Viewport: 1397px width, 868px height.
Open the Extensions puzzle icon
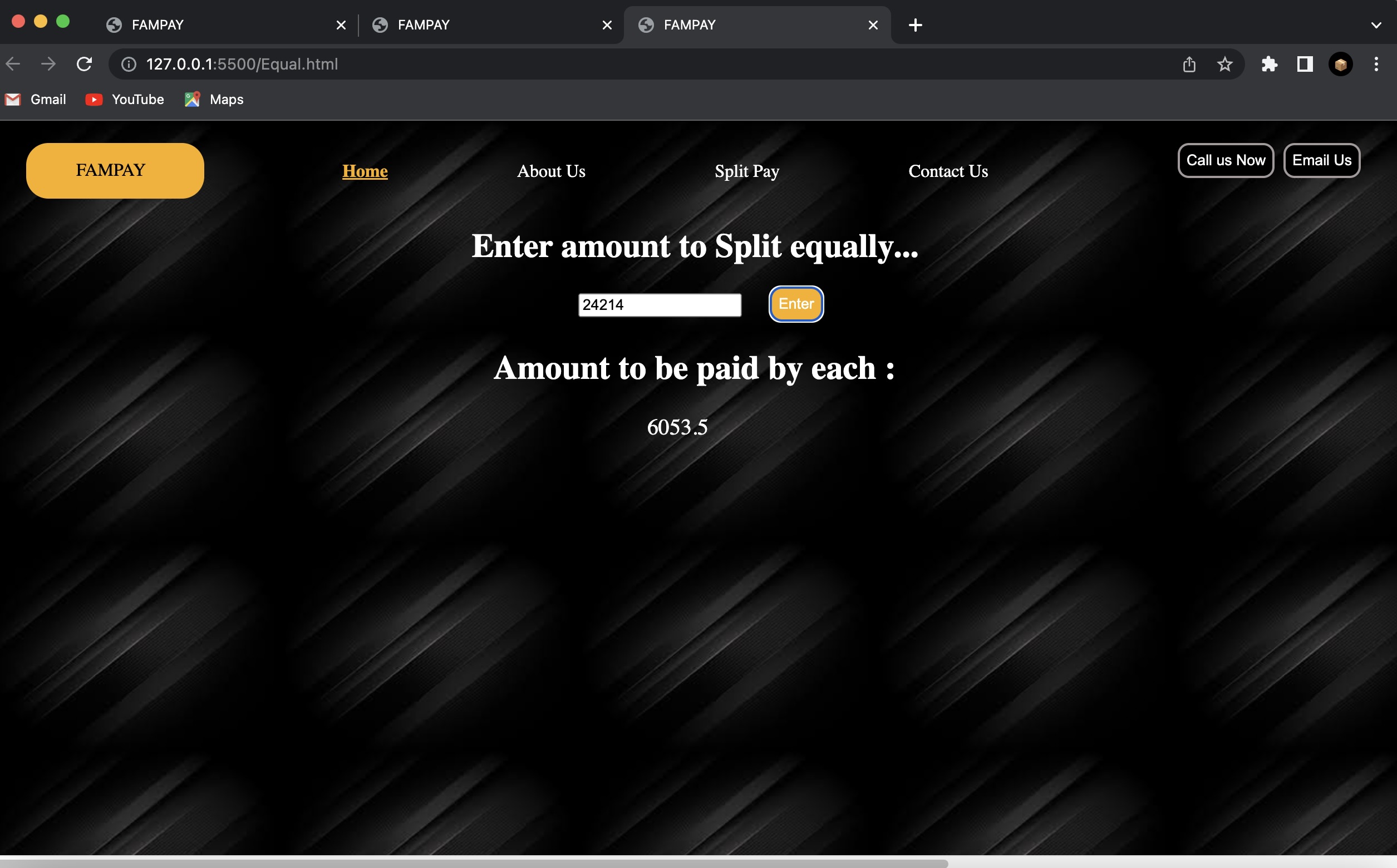point(1269,65)
